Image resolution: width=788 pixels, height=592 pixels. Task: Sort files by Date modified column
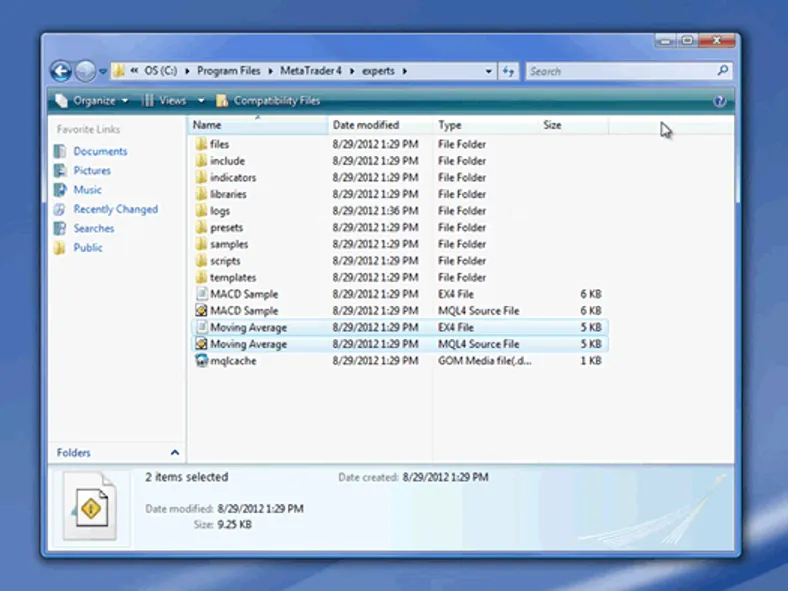(x=380, y=125)
